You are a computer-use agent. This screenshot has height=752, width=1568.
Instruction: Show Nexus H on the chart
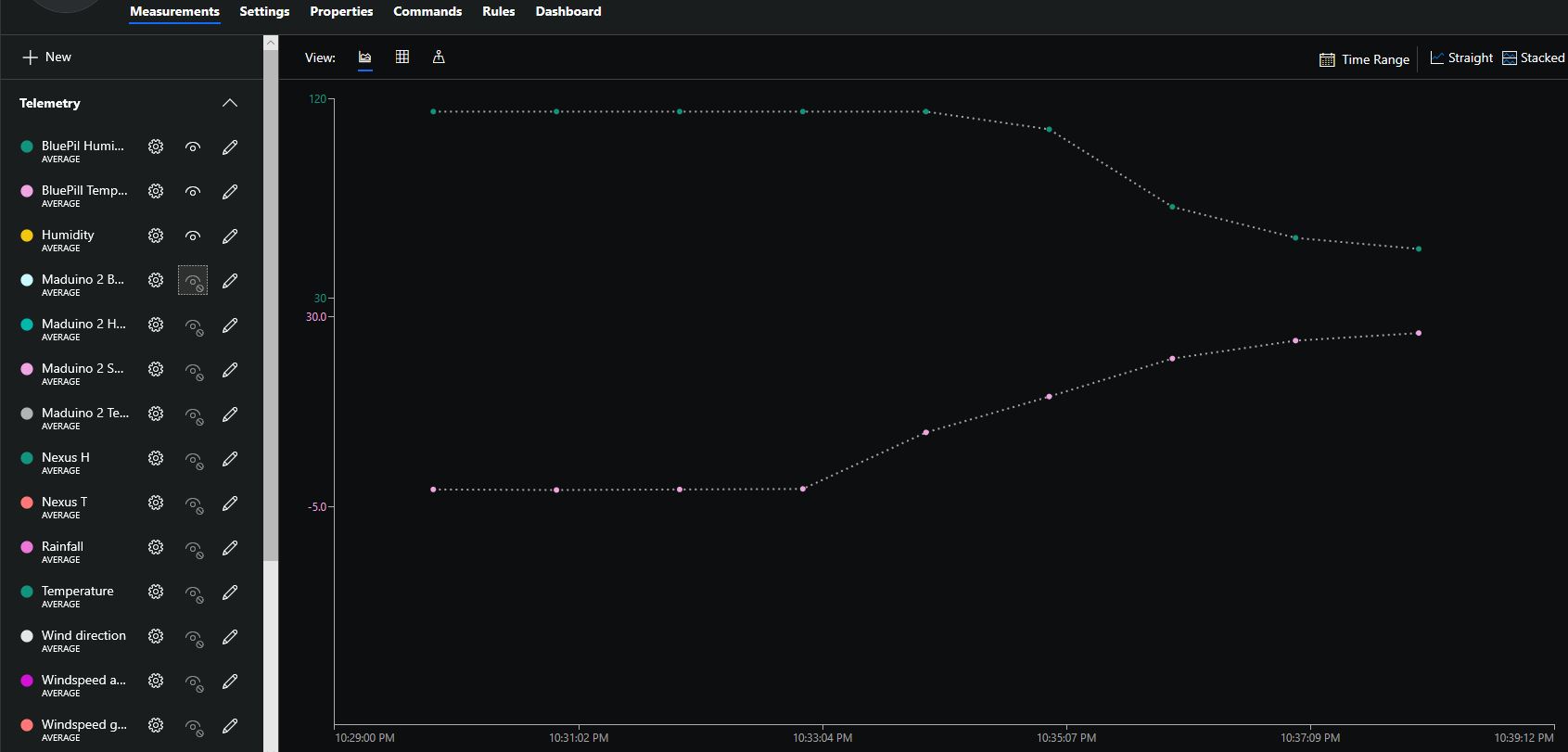[193, 458]
